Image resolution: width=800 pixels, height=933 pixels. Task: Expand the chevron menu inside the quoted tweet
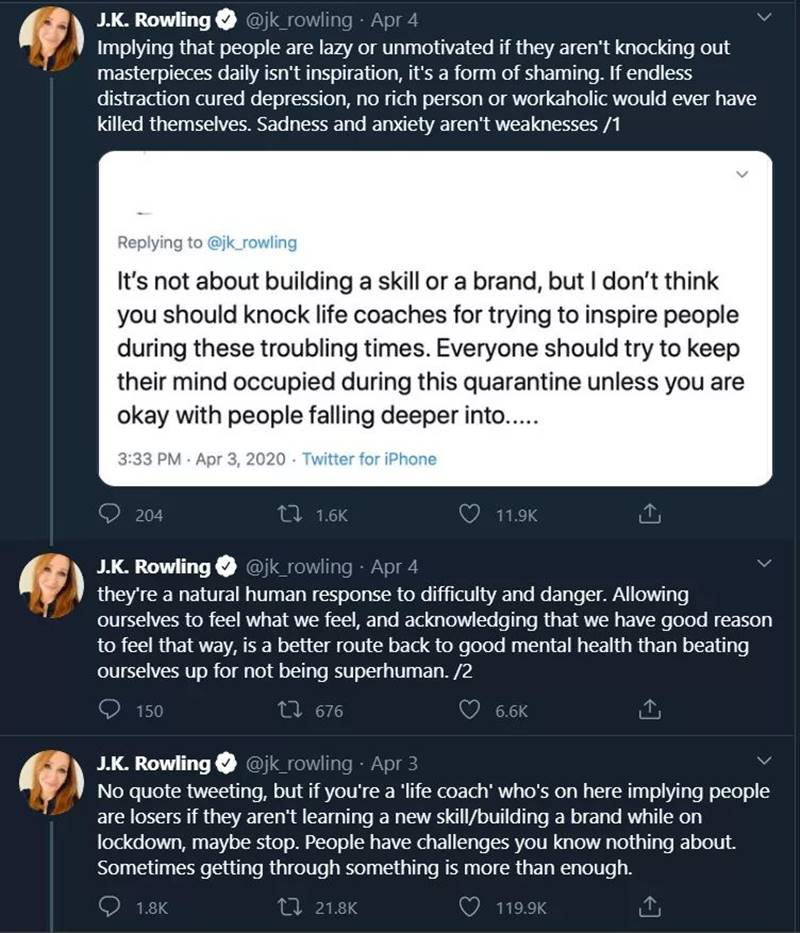[x=742, y=174]
